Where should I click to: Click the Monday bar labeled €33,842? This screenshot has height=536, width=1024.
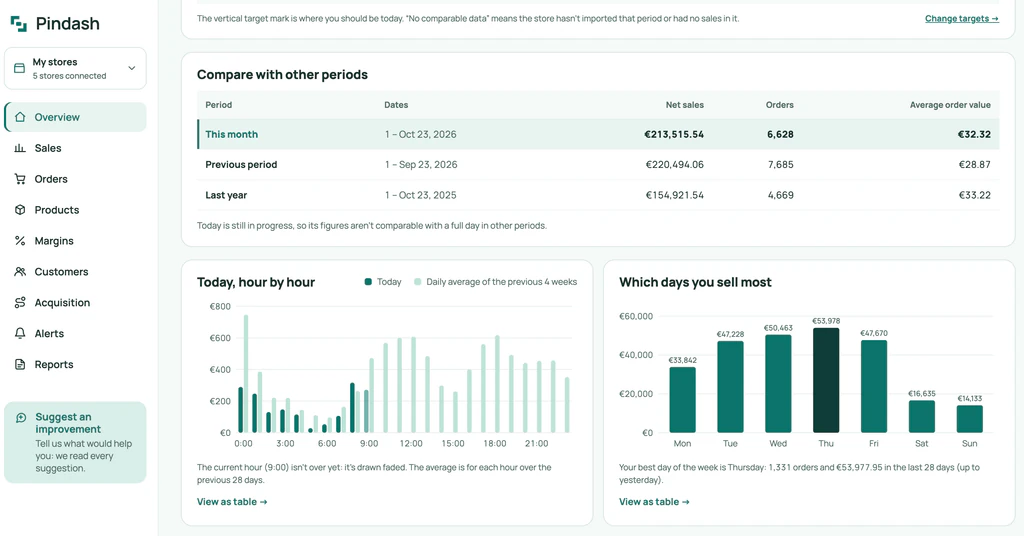[682, 400]
